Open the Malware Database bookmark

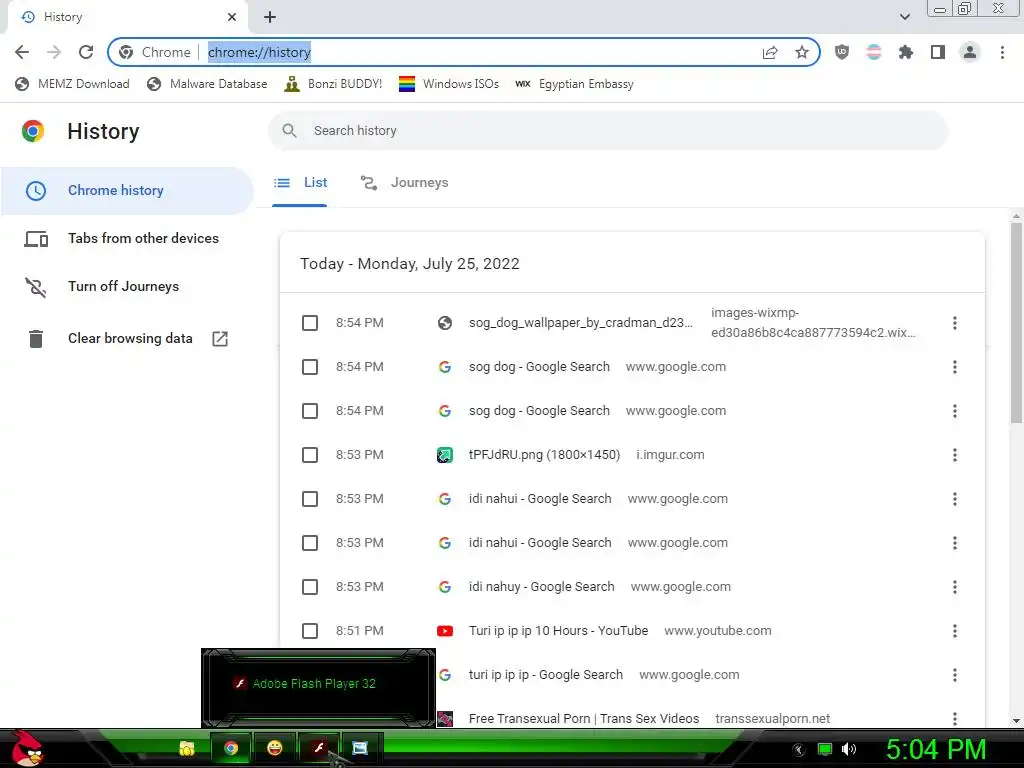coord(207,84)
